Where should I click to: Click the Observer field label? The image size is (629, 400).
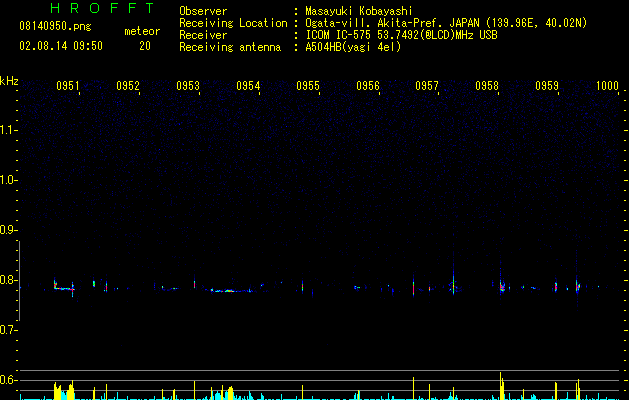(203, 11)
